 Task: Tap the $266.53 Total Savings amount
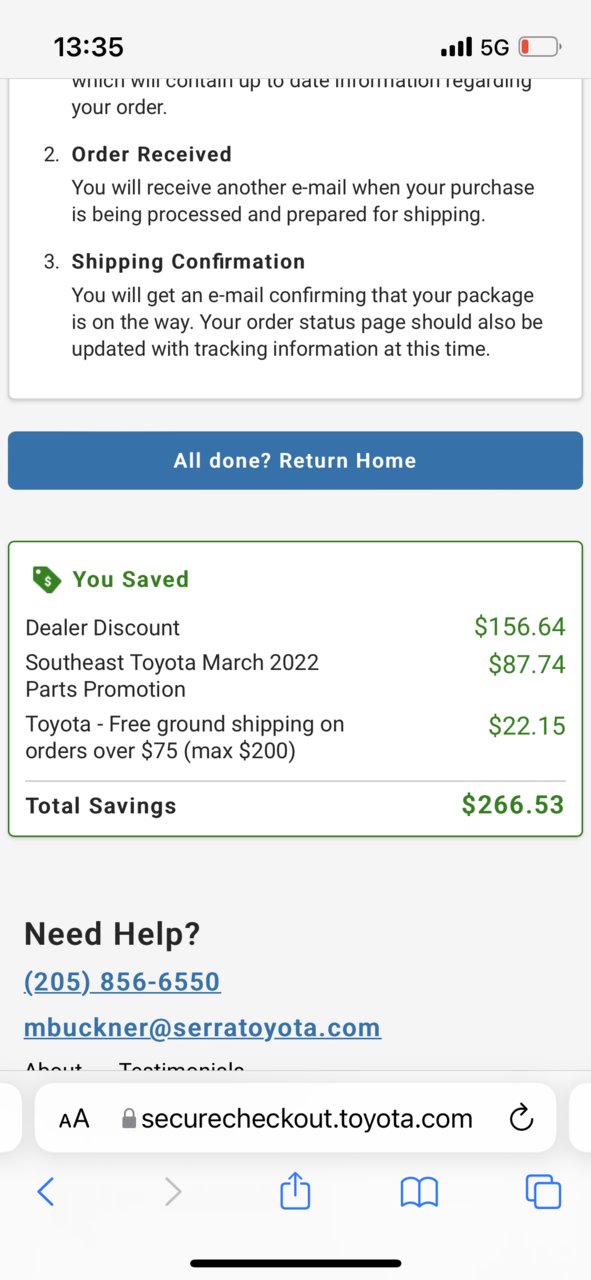click(513, 805)
